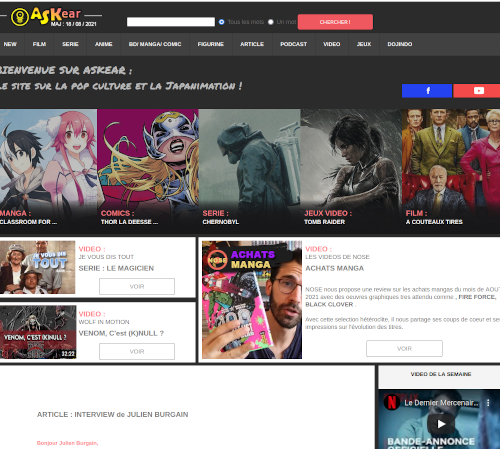Open the YouTube video options menu
Image resolution: width=500 pixels, height=450 pixels.
(488, 403)
